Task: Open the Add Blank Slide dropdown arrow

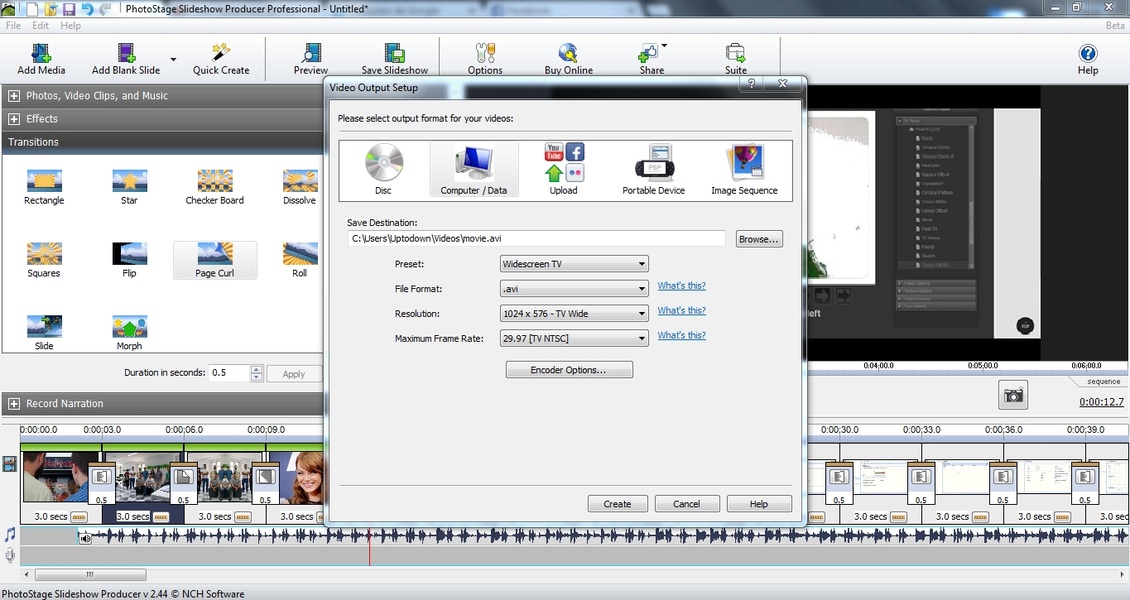Action: pyautogui.click(x=173, y=59)
